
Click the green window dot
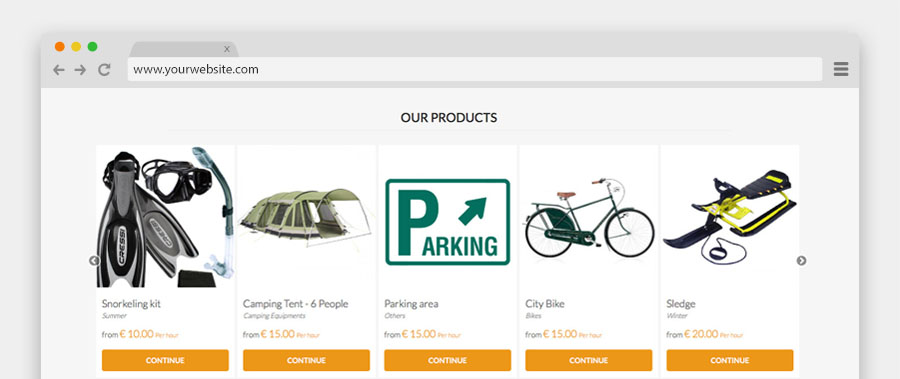92,47
